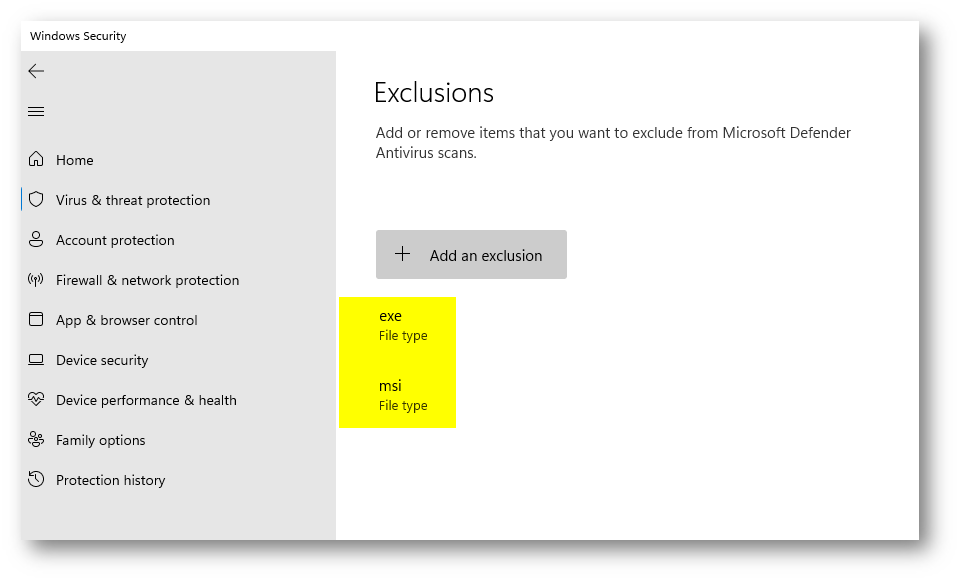Image resolution: width=961 pixels, height=582 pixels.
Task: Click Add an exclusion button
Action: 471,255
